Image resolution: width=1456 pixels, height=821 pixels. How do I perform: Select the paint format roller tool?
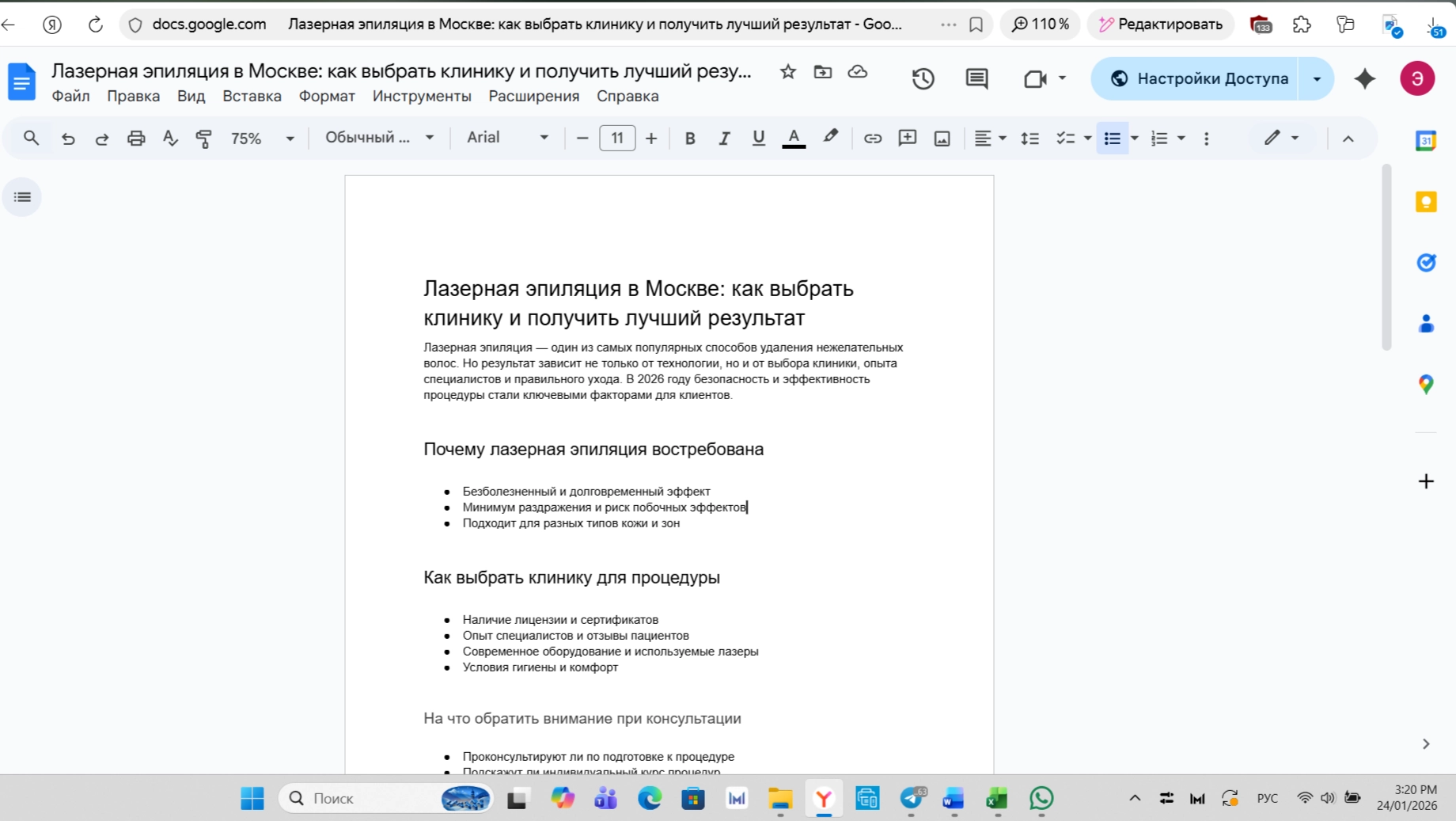pos(203,139)
